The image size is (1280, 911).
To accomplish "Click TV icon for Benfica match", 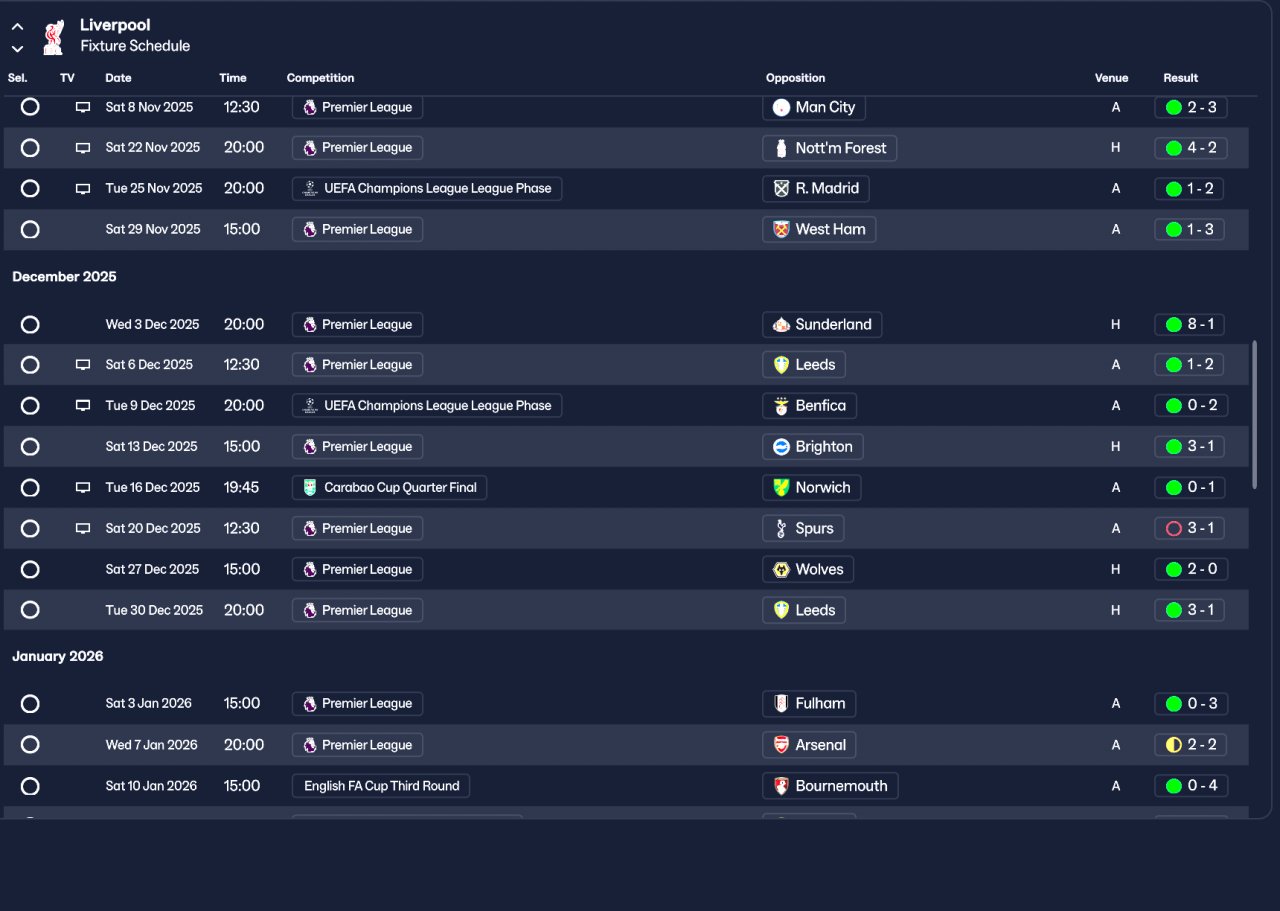I will [83, 406].
